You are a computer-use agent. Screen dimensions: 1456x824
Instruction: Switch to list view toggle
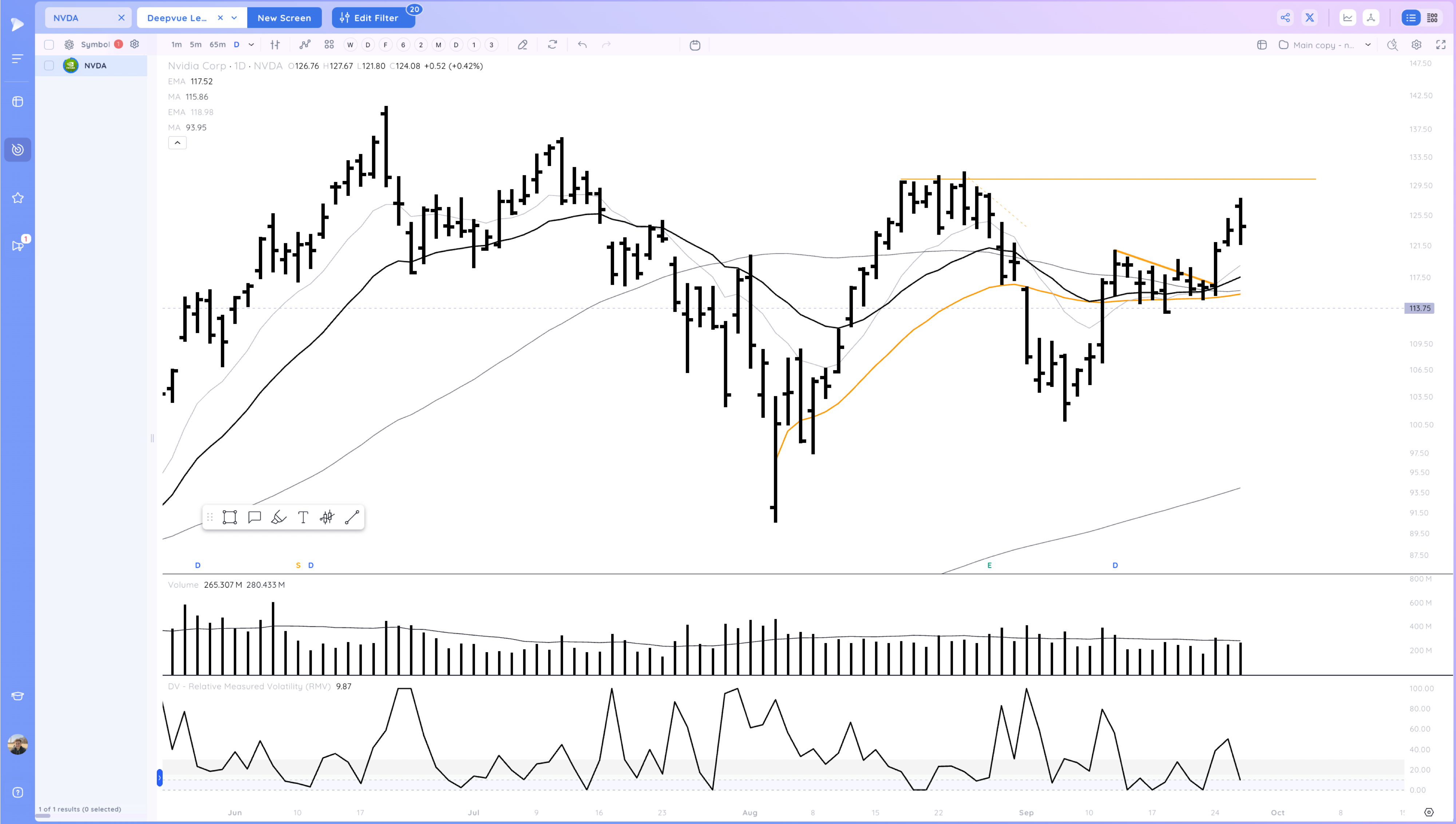point(1411,17)
